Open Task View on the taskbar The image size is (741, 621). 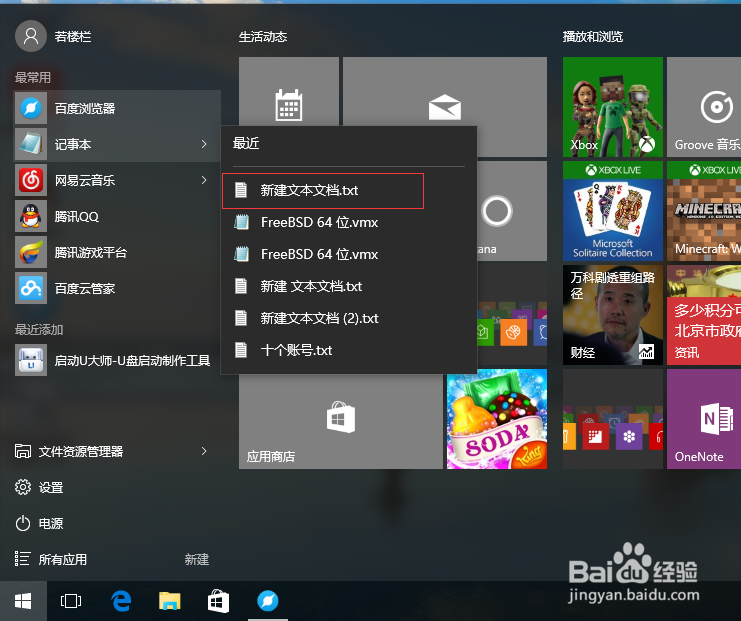(71, 601)
